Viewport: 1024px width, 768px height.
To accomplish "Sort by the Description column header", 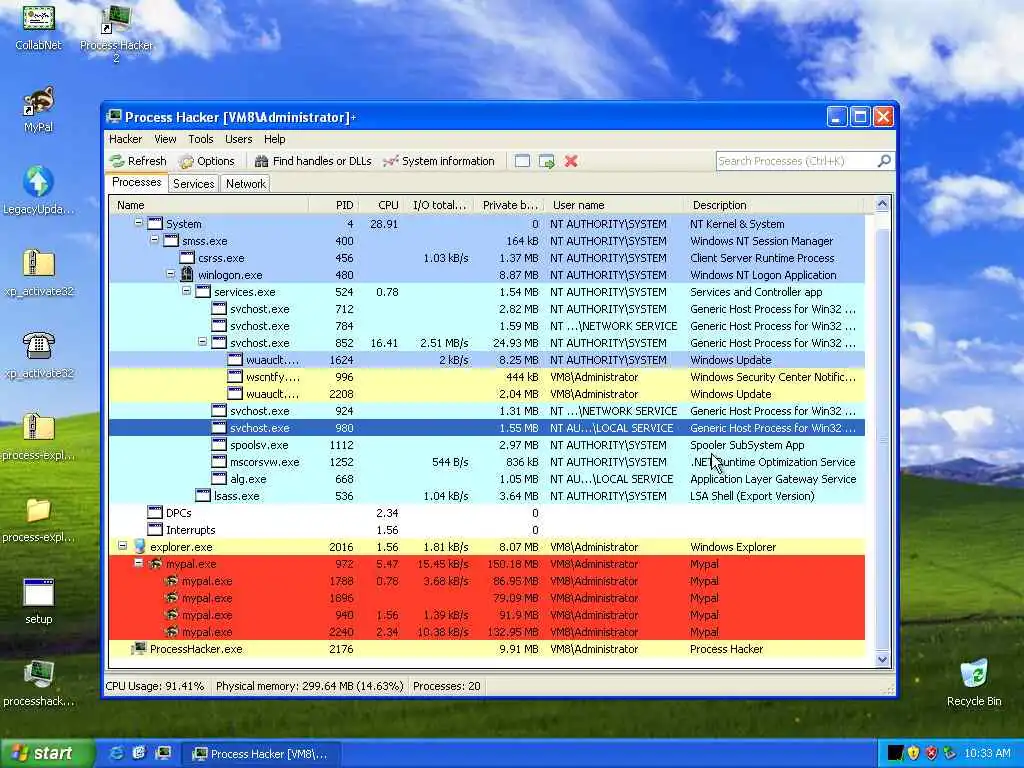I will (x=774, y=205).
